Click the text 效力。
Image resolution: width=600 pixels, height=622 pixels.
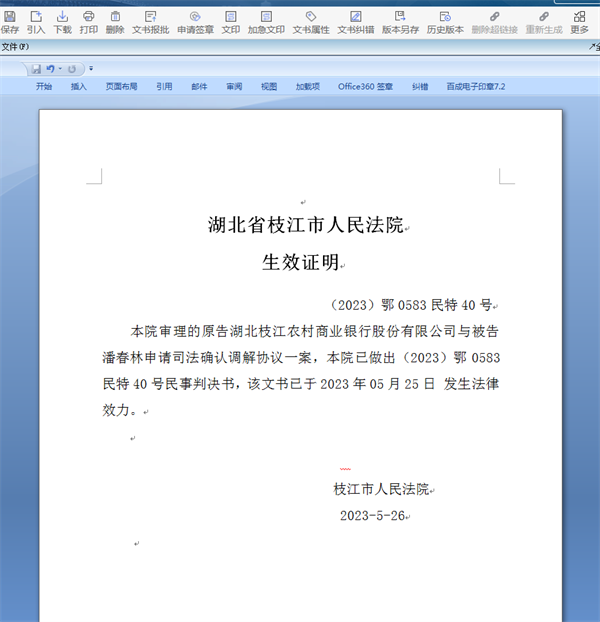[x=120, y=410]
